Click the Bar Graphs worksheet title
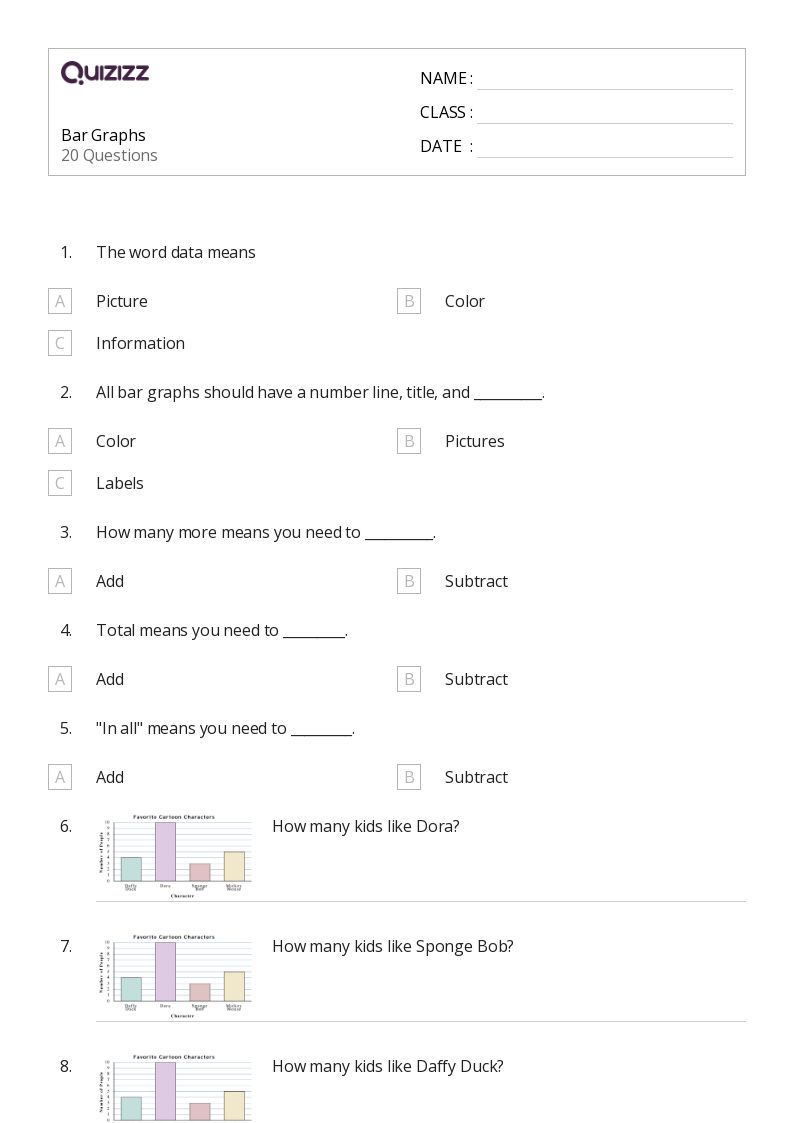Screen dimensions: 794x1123 point(103,135)
